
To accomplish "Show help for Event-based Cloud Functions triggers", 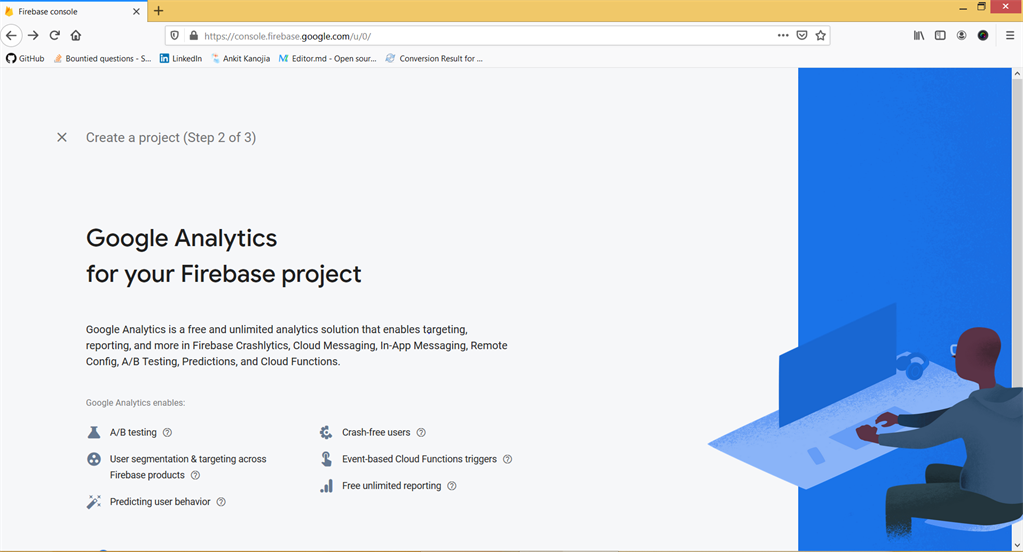I will click(x=508, y=459).
